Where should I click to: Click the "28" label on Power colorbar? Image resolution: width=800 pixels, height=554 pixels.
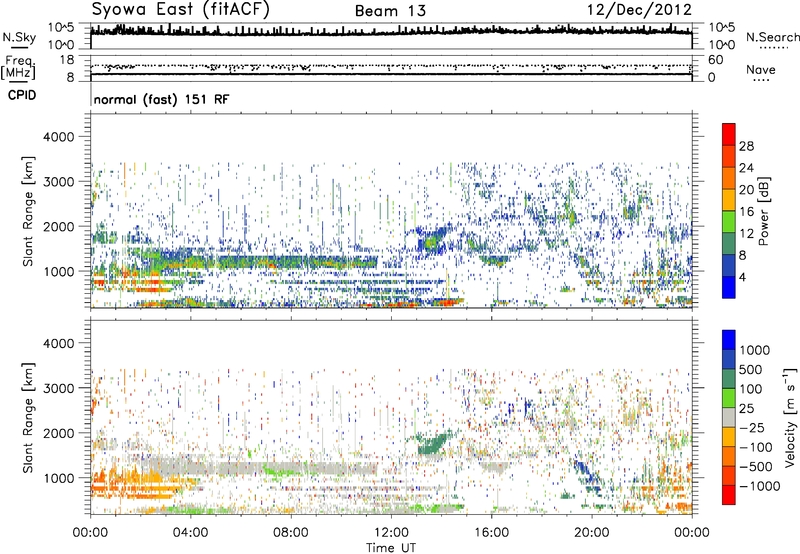pos(746,146)
